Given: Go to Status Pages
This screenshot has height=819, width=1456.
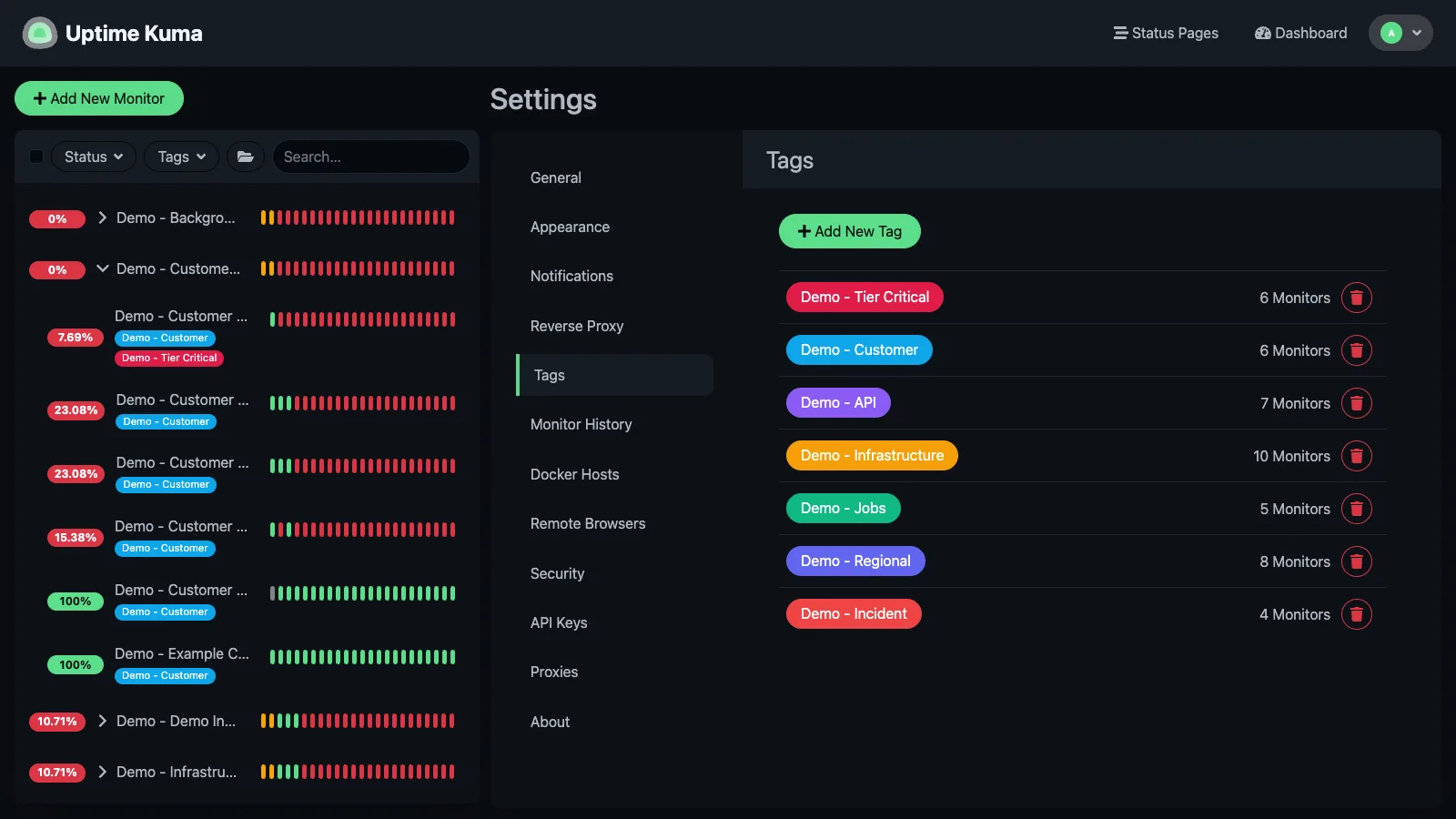Looking at the screenshot, I should pyautogui.click(x=1166, y=33).
